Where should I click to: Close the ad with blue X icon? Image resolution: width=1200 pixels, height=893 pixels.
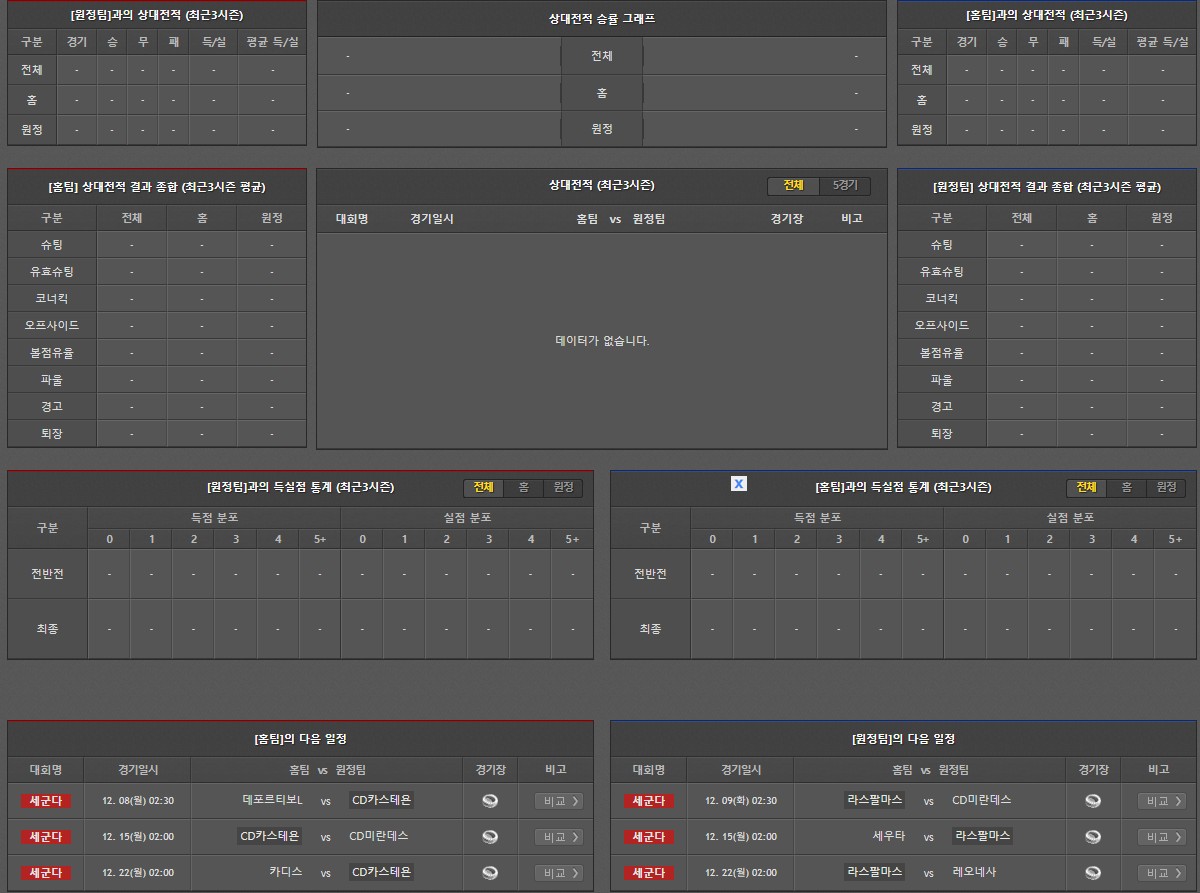tap(739, 484)
